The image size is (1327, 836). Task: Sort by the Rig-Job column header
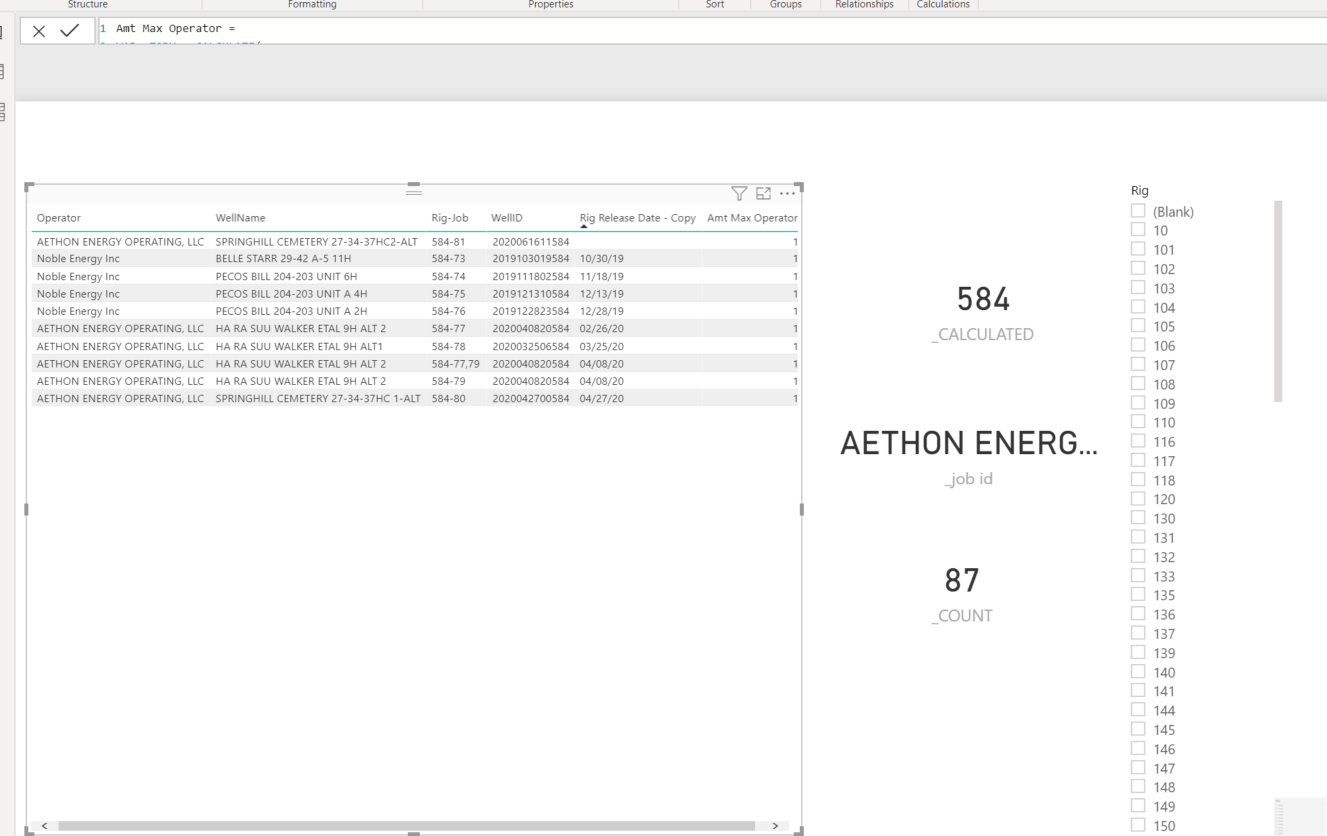coord(450,218)
